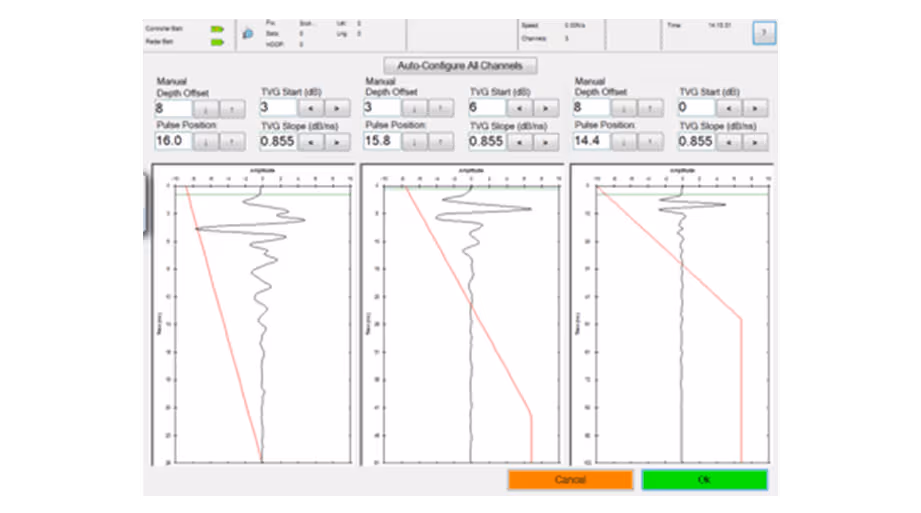Lower Pulse Position 14.4 with down arrow
Viewport: 921px width, 513px height.
[624, 142]
